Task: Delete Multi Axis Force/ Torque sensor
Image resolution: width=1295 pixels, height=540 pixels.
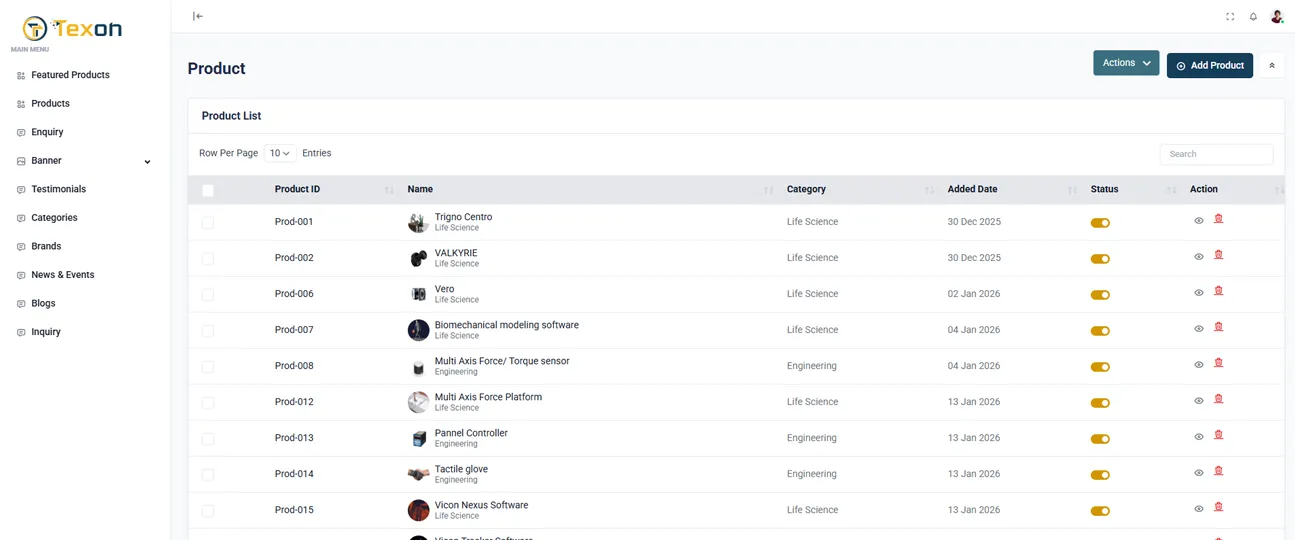Action: [1218, 363]
